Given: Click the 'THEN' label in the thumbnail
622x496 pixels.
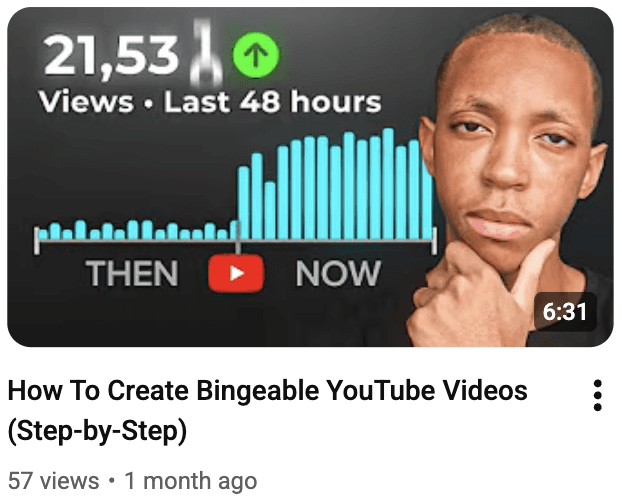Looking at the screenshot, I should click(x=132, y=273).
